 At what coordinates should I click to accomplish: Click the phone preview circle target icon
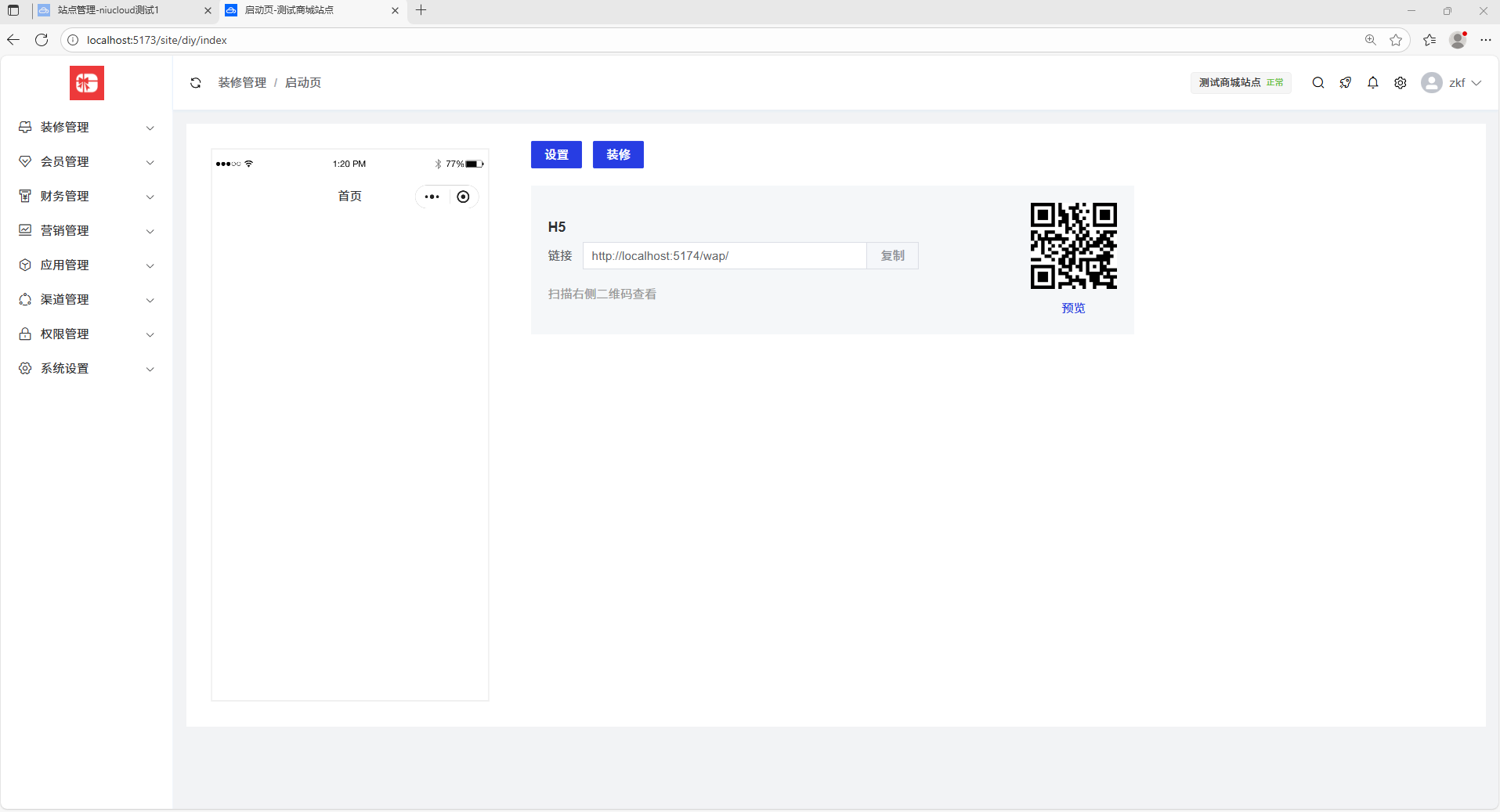[463, 197]
